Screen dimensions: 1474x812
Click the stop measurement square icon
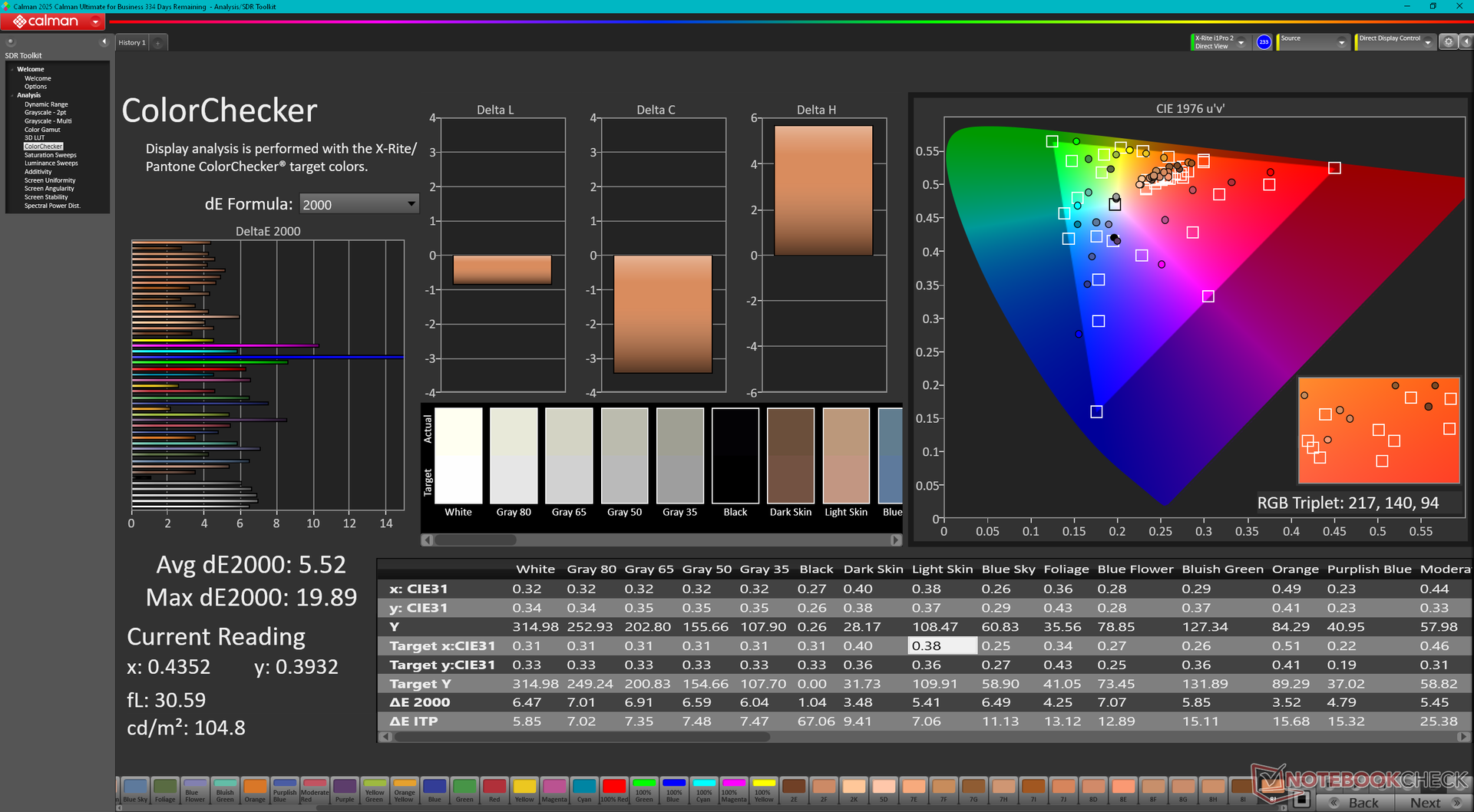[1300, 800]
